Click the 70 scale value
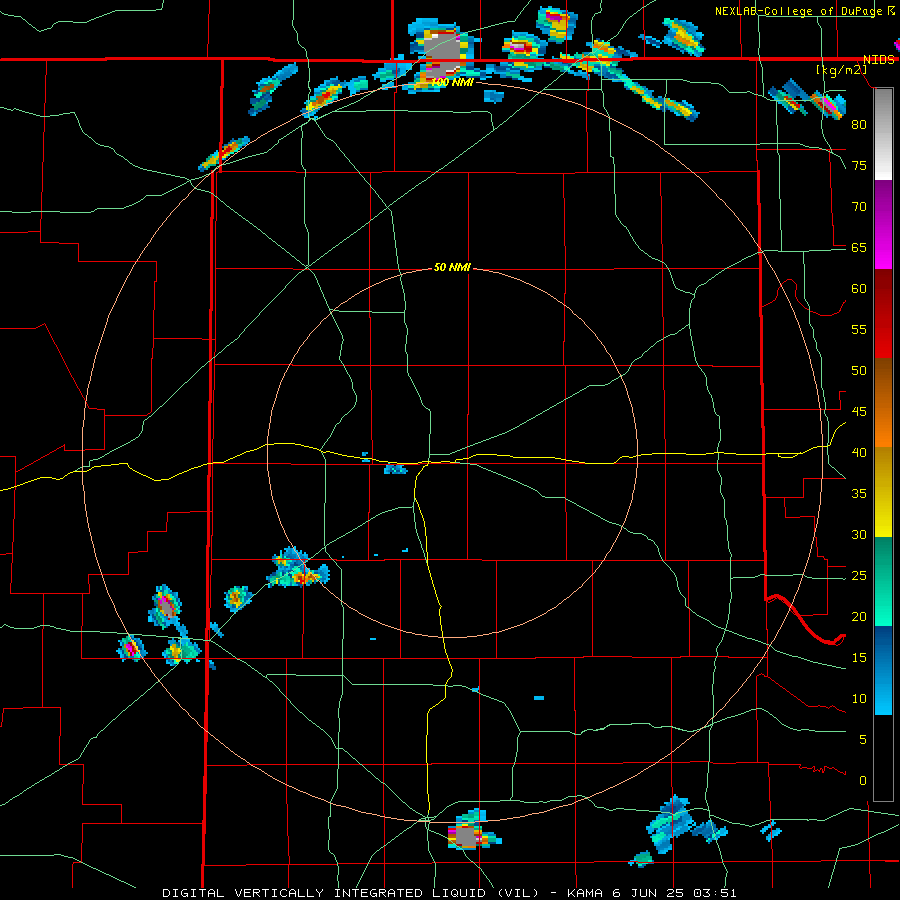900x900 pixels. pyautogui.click(x=859, y=207)
